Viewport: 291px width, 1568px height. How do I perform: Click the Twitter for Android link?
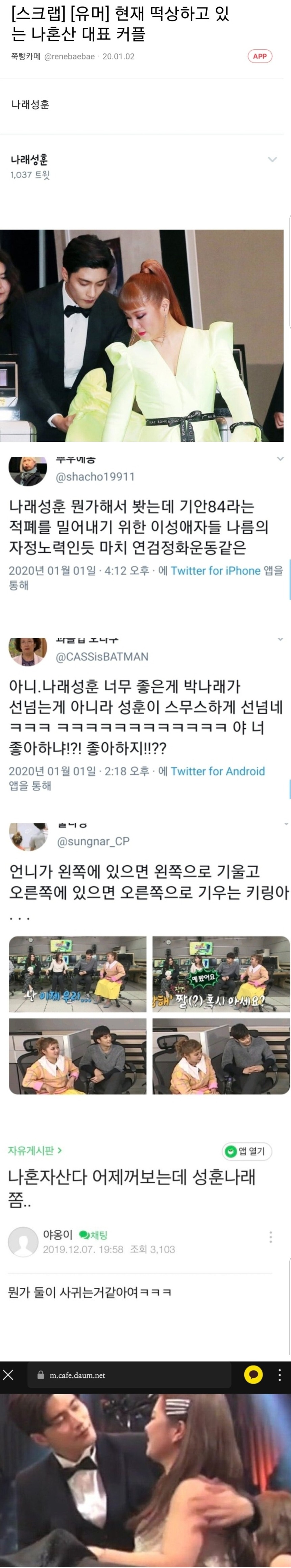pos(218,771)
